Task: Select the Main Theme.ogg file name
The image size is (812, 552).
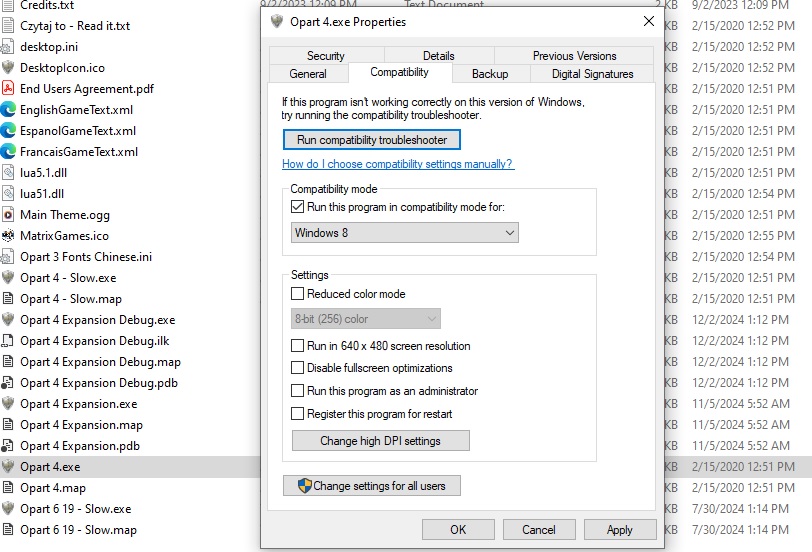Action: (x=65, y=215)
